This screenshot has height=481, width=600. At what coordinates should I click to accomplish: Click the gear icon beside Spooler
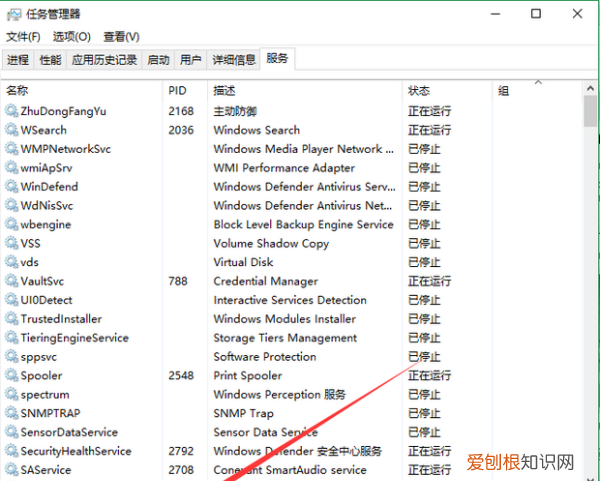click(x=11, y=375)
